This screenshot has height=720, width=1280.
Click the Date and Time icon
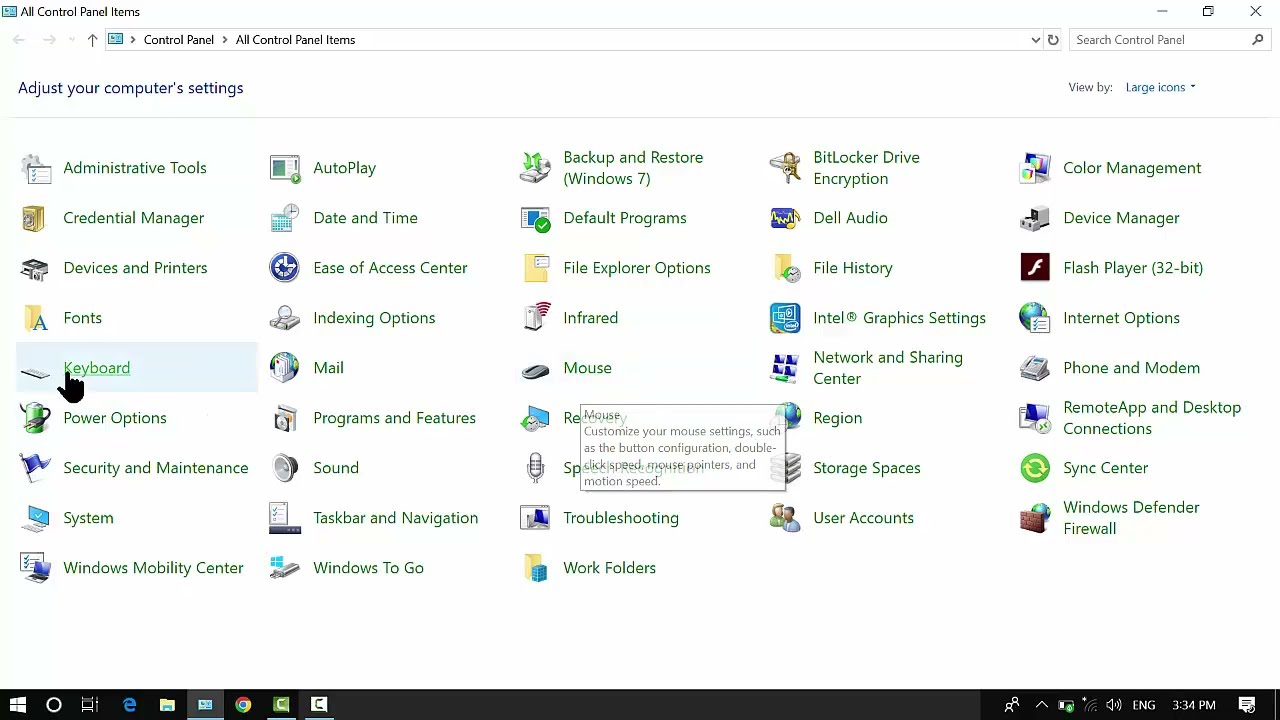click(x=285, y=218)
